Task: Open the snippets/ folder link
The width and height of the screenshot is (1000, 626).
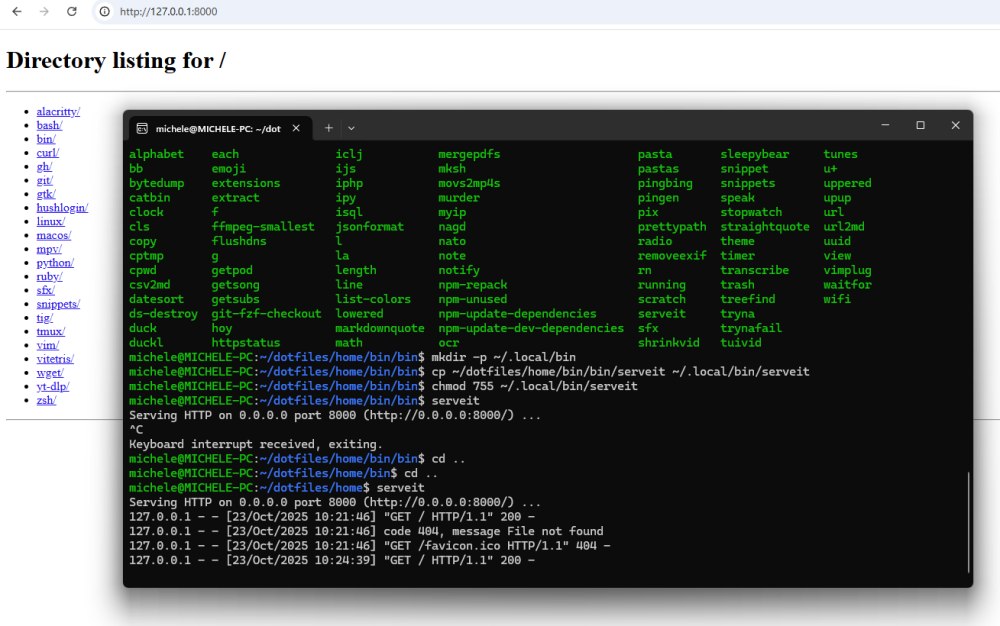Action: point(58,304)
